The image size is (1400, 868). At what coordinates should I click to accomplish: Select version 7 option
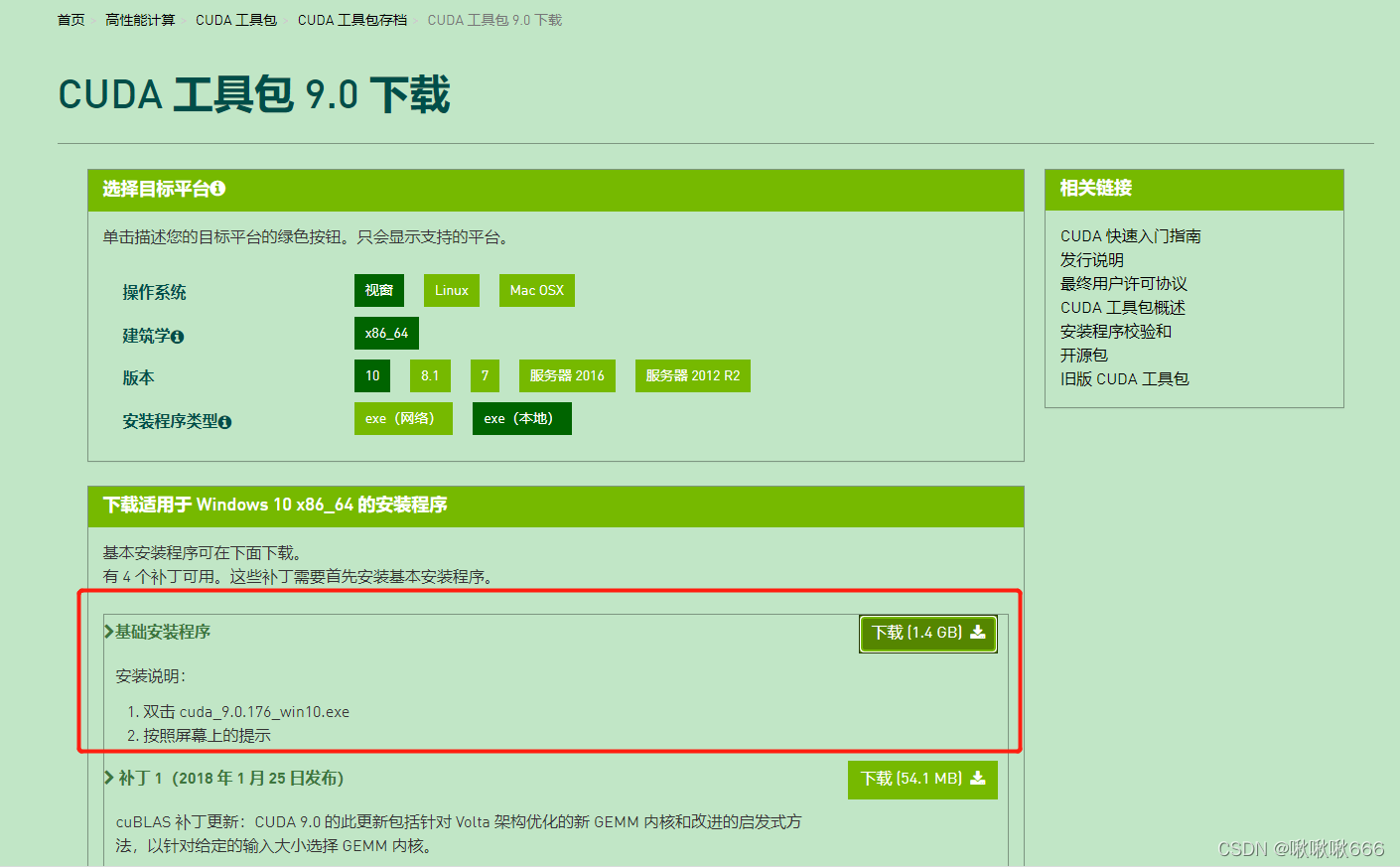point(485,375)
